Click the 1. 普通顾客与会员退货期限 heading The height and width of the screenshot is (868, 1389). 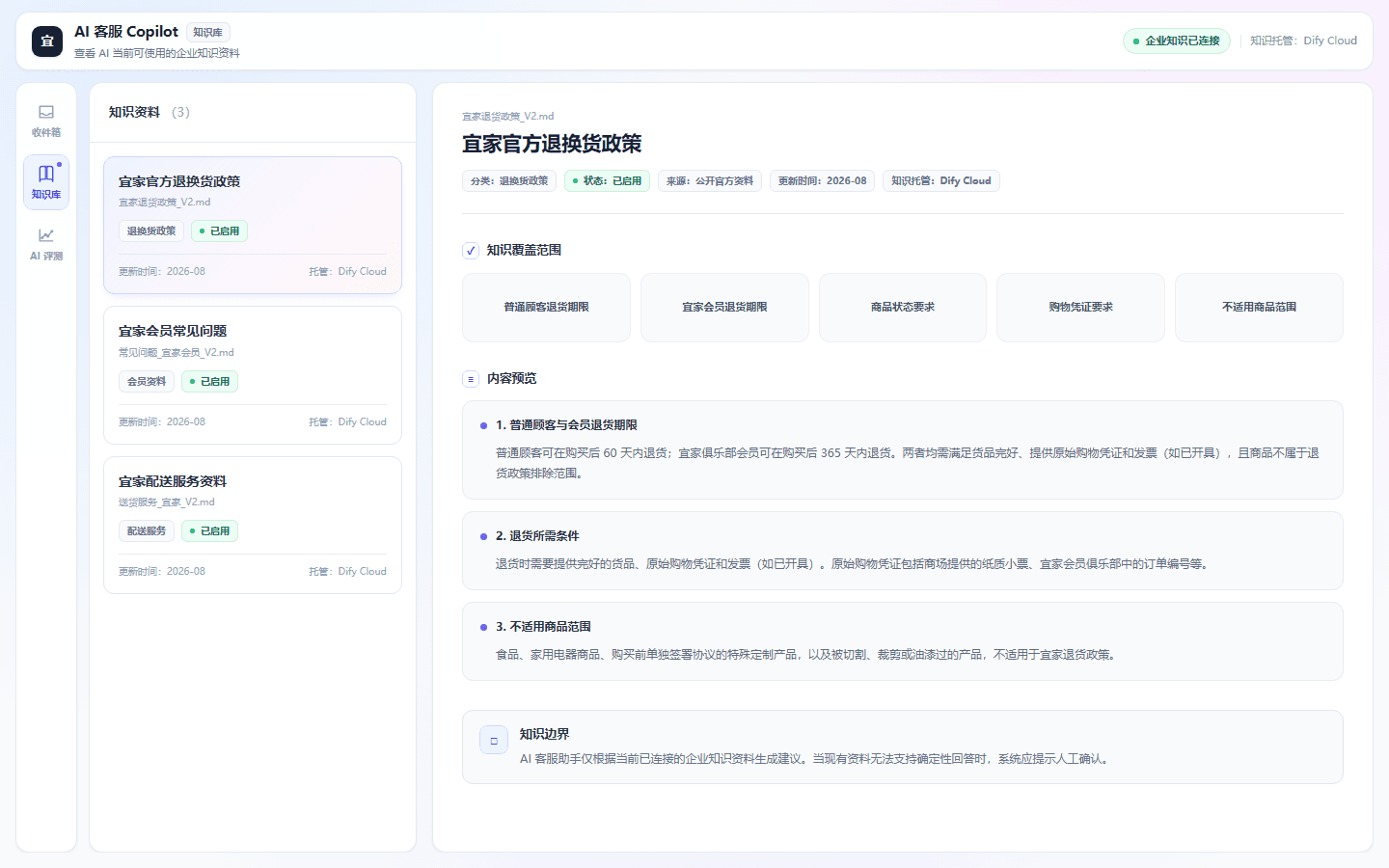click(566, 425)
